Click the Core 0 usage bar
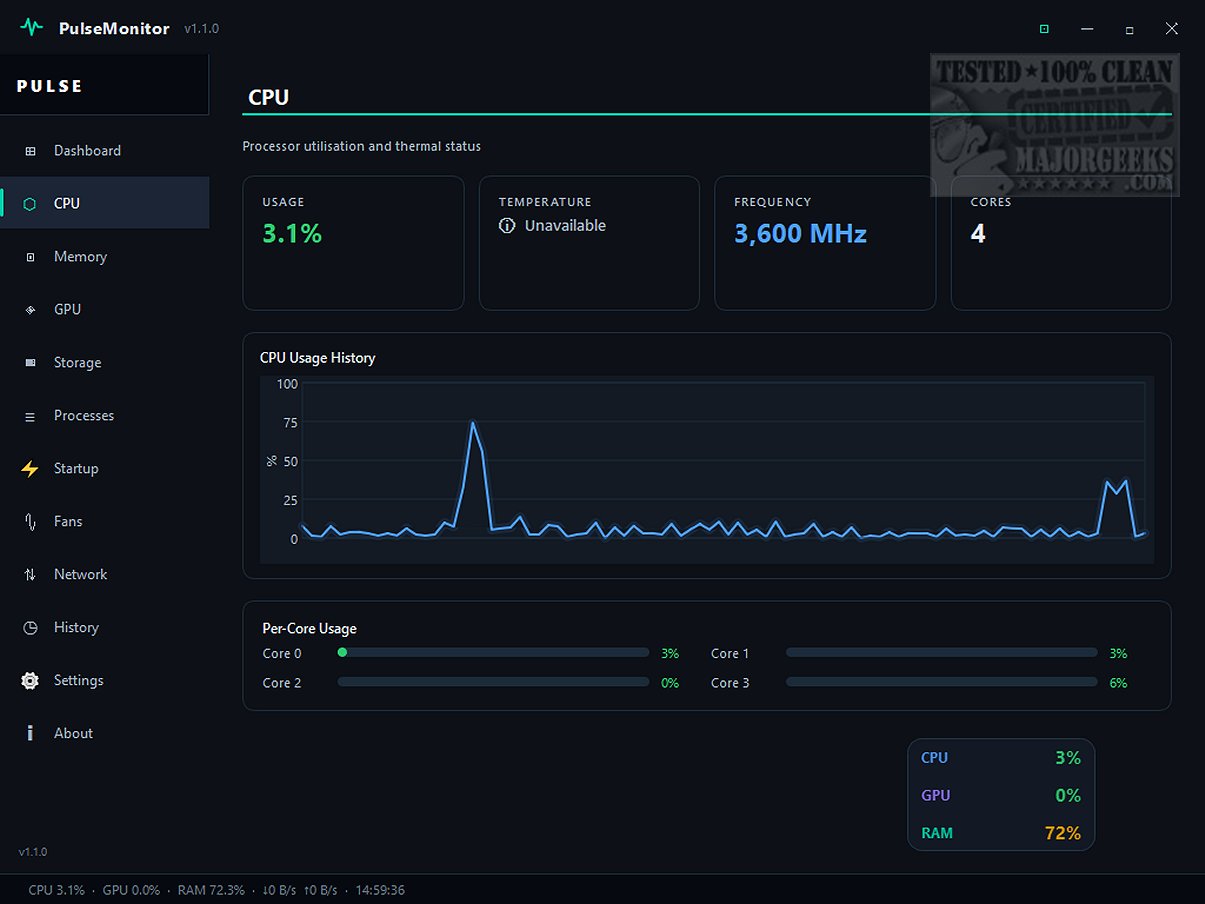 click(x=493, y=653)
